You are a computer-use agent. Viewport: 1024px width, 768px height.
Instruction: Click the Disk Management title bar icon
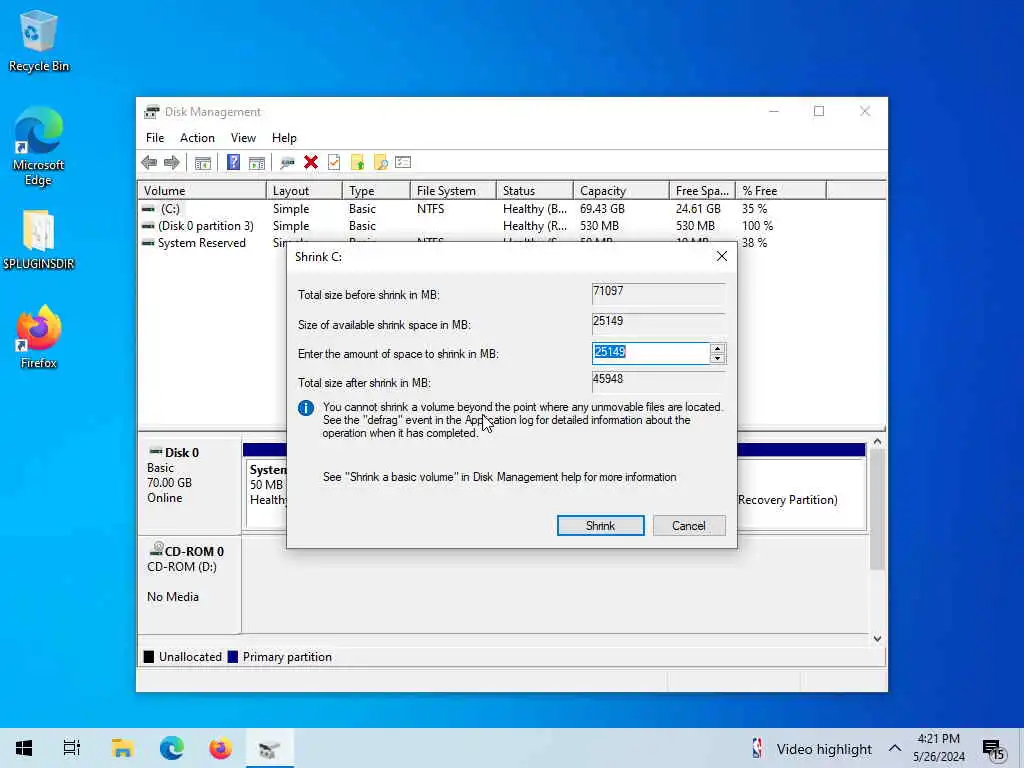point(152,112)
